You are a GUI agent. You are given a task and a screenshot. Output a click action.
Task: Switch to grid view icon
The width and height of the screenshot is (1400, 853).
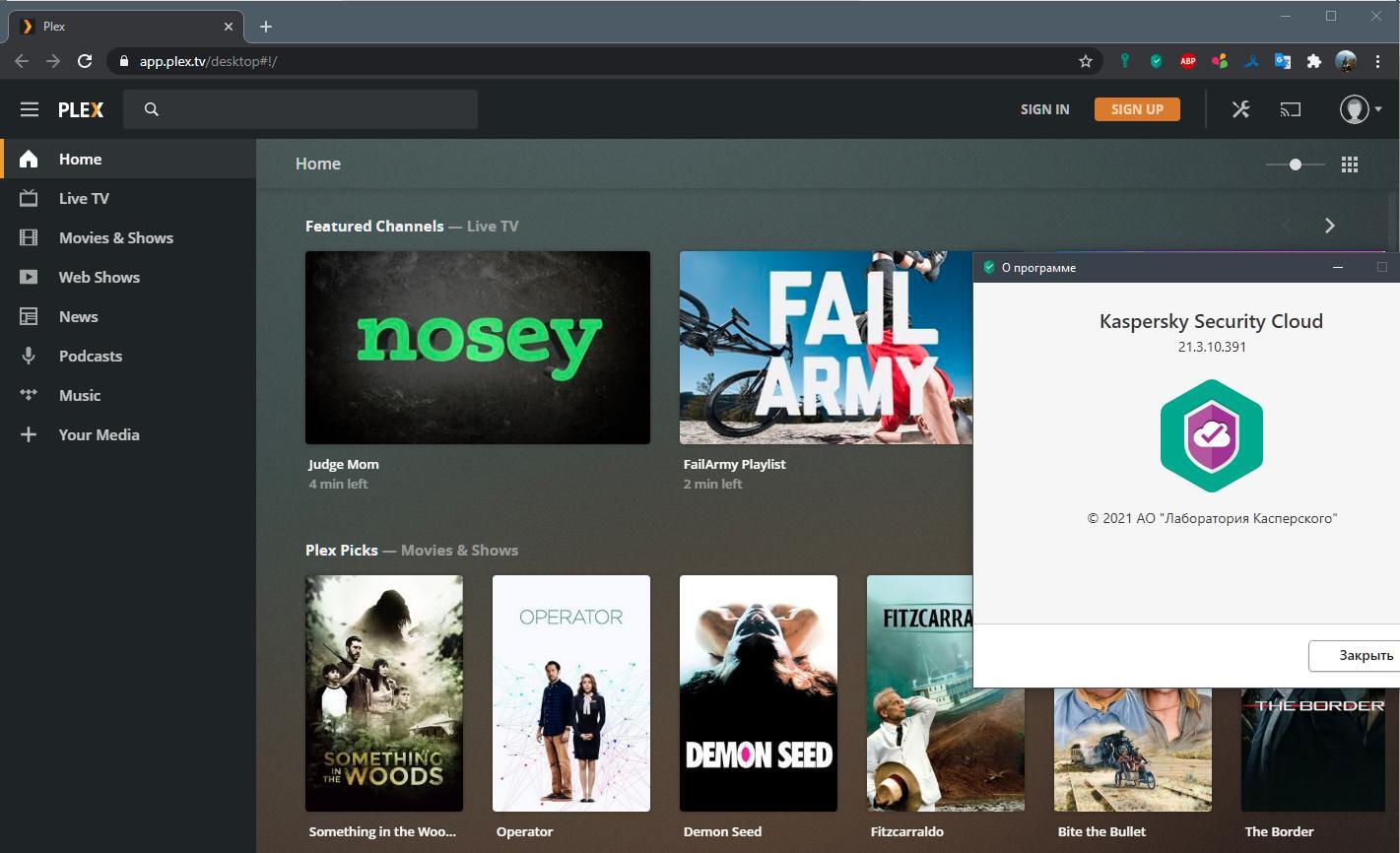(1350, 164)
